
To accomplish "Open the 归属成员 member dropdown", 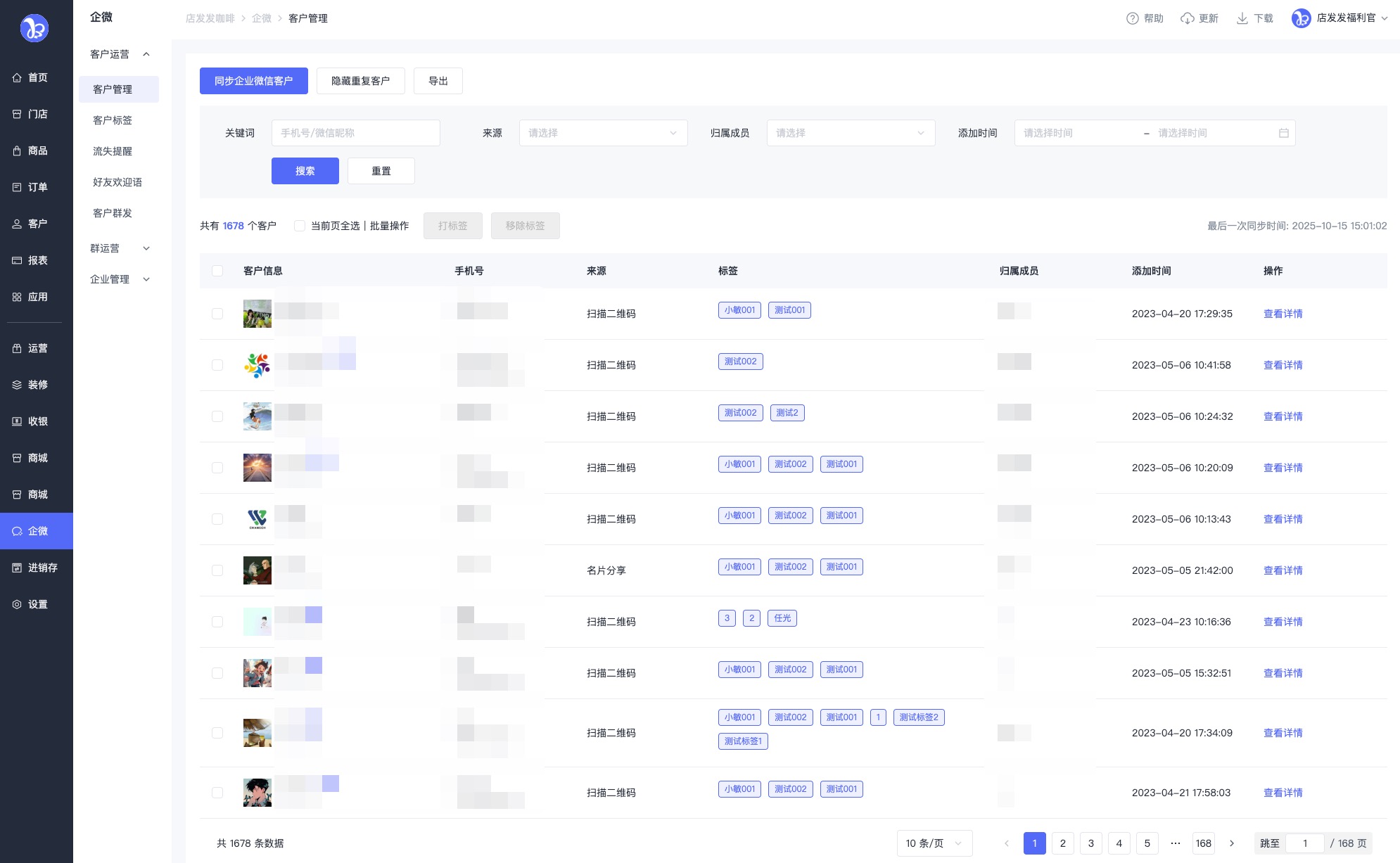I will [x=851, y=133].
